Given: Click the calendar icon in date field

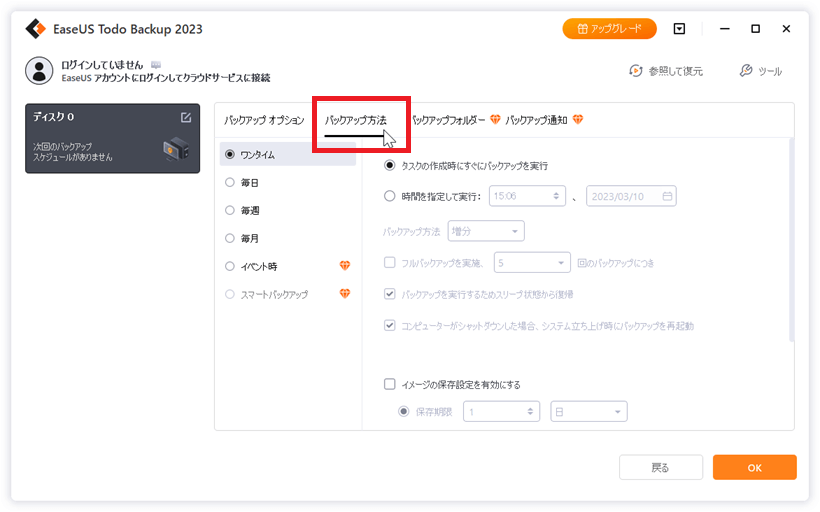Looking at the screenshot, I should [x=666, y=196].
